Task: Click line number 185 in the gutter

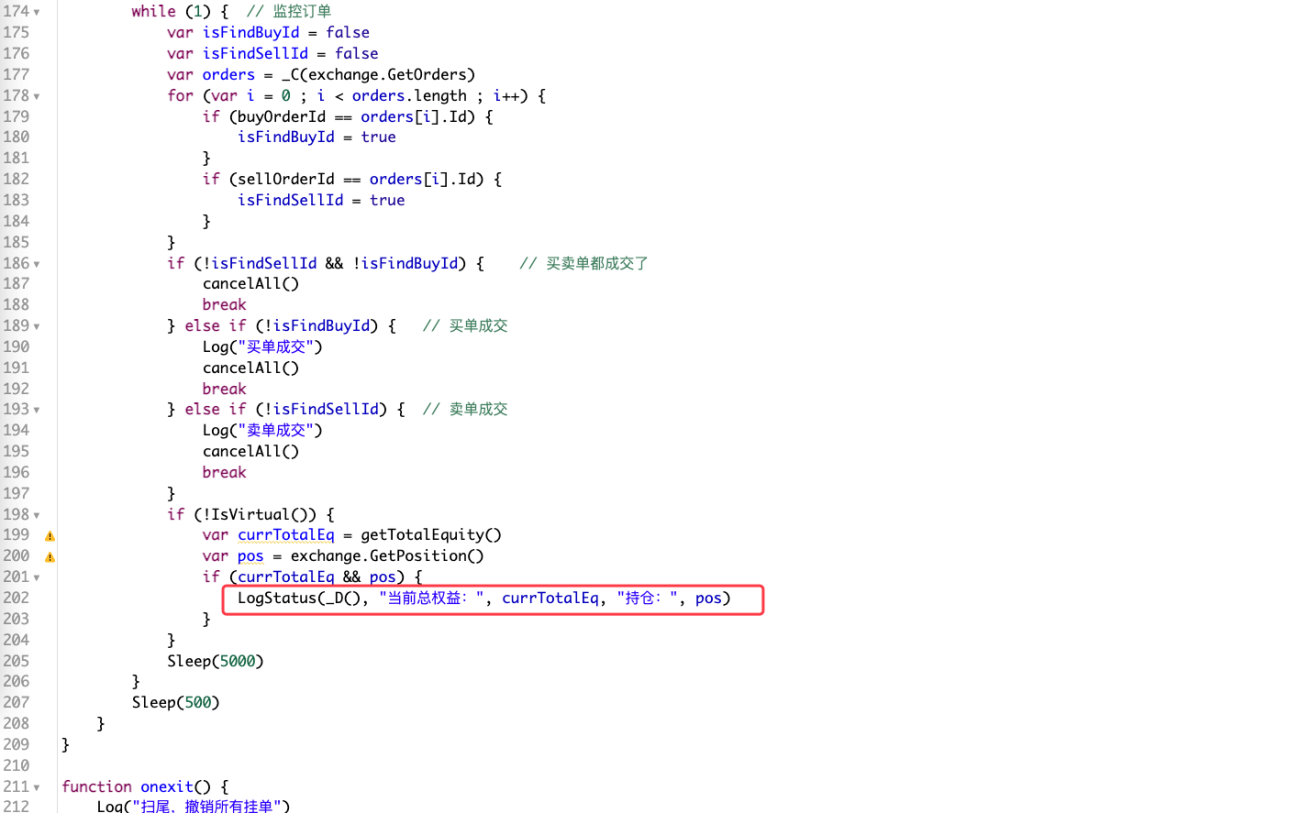Action: (x=16, y=242)
